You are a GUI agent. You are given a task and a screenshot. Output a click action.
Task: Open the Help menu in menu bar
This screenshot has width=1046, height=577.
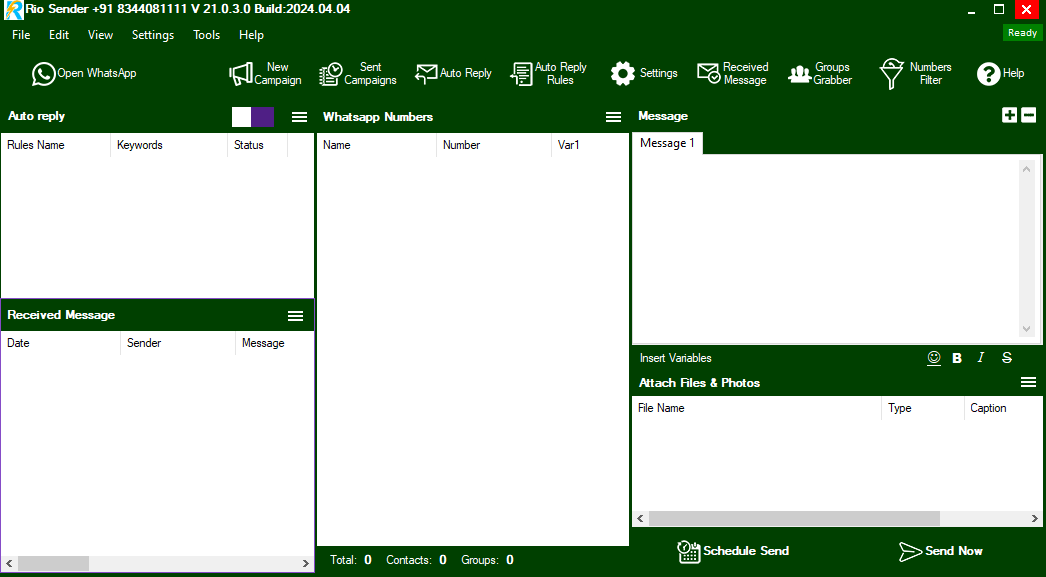(x=251, y=35)
